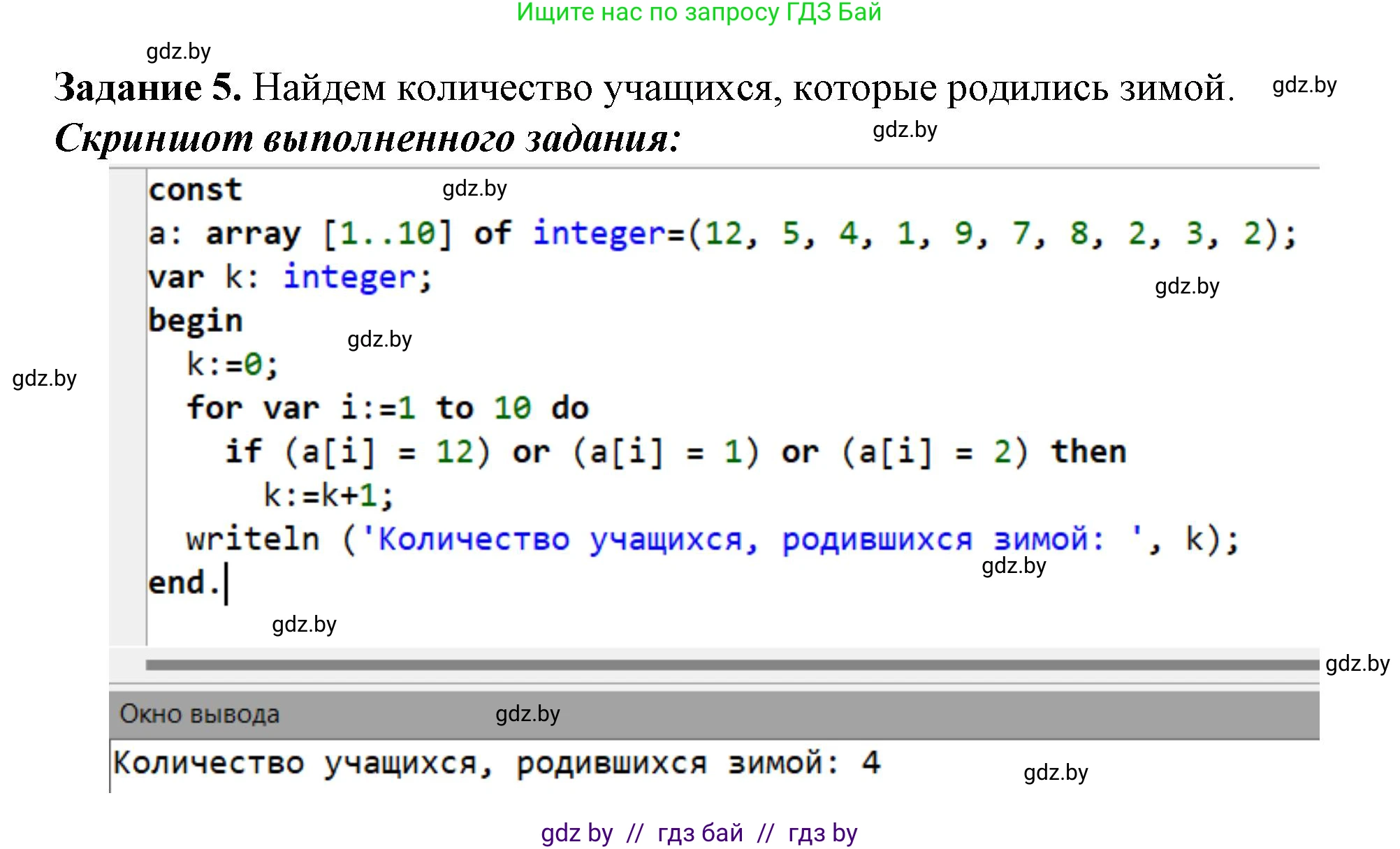Click at the end of the 'end.' line

point(226,583)
